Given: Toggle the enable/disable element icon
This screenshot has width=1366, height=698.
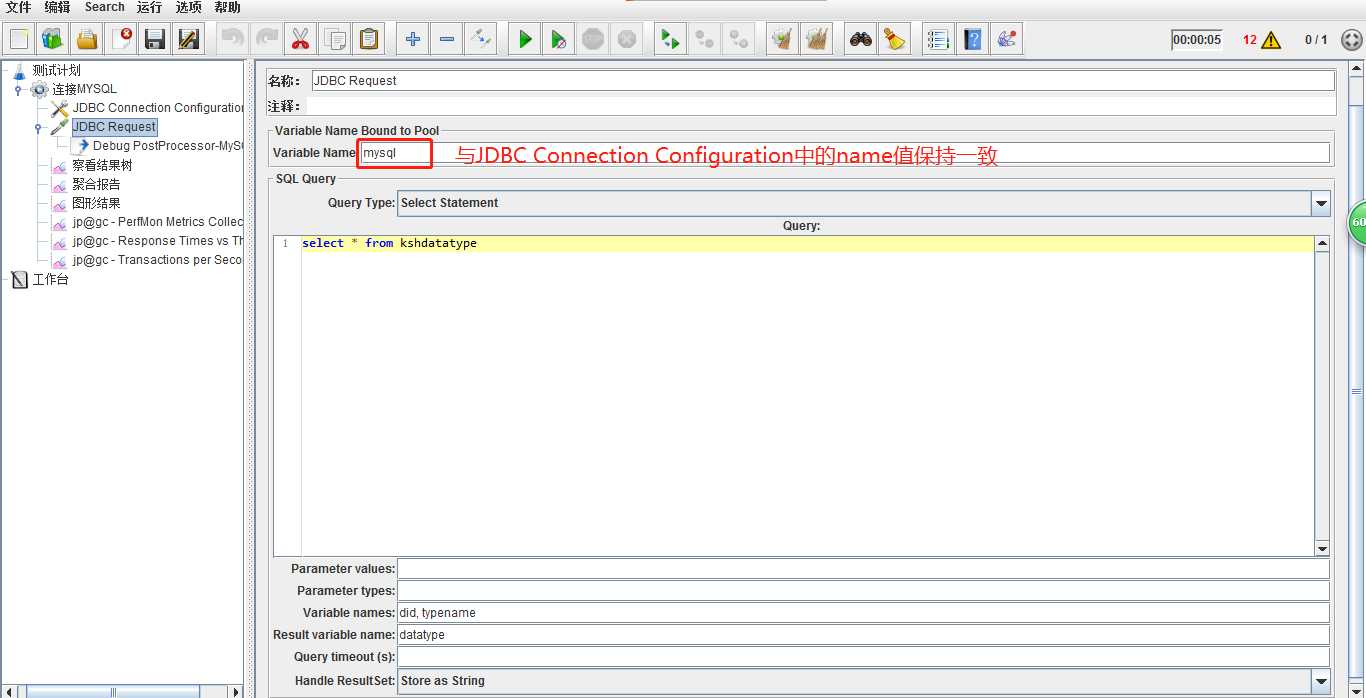Looking at the screenshot, I should click(x=481, y=39).
